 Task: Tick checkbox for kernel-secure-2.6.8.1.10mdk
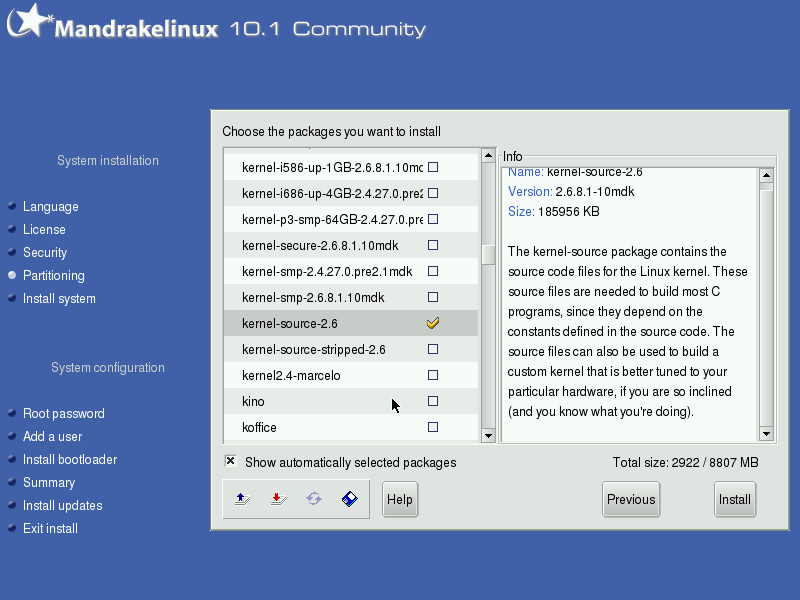(x=433, y=245)
